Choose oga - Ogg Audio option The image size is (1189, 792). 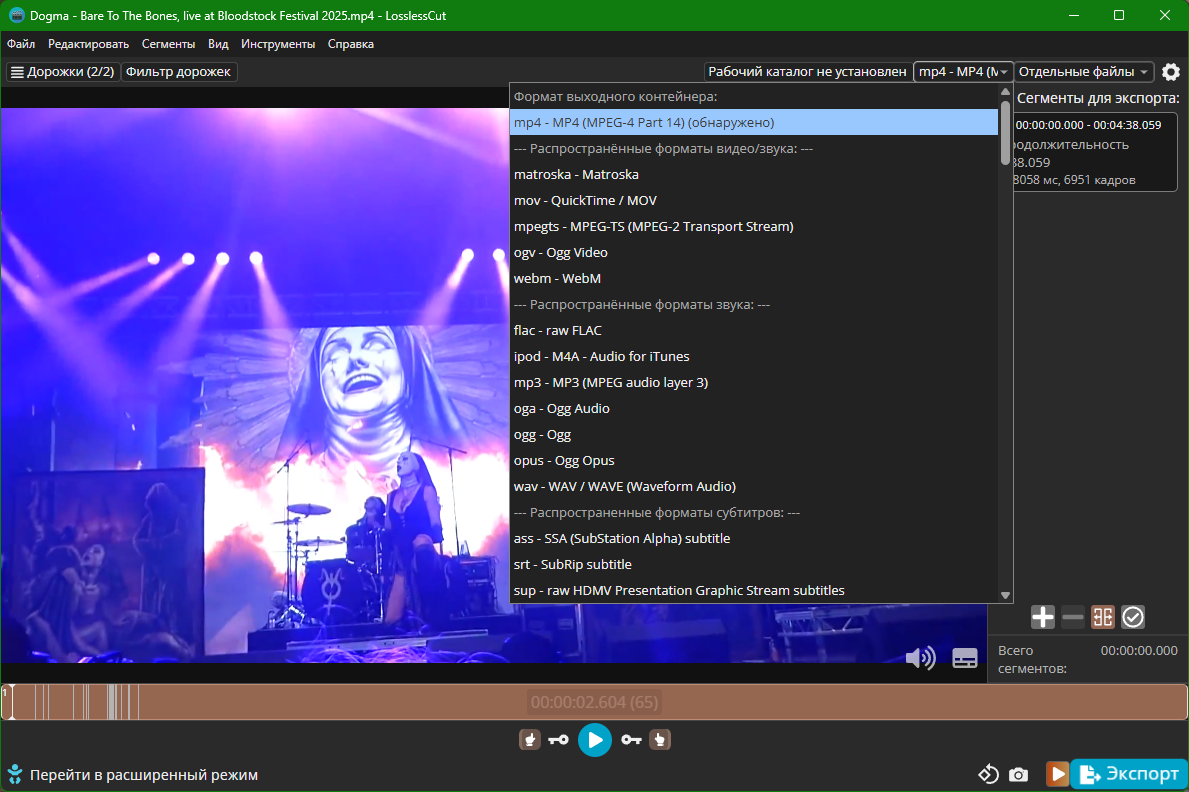point(754,409)
